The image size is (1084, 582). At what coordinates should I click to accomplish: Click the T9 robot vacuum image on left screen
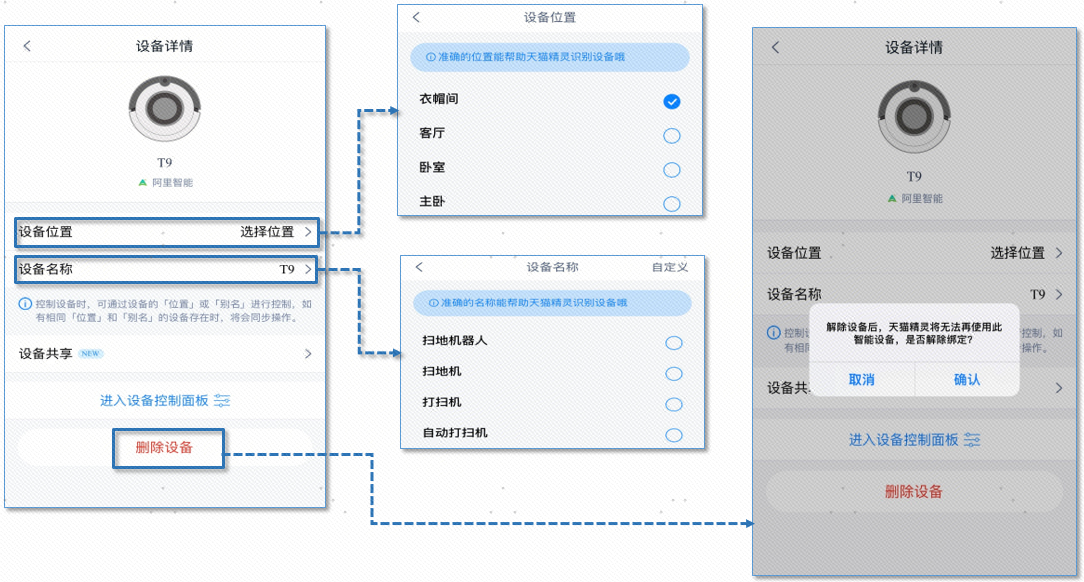tap(165, 109)
